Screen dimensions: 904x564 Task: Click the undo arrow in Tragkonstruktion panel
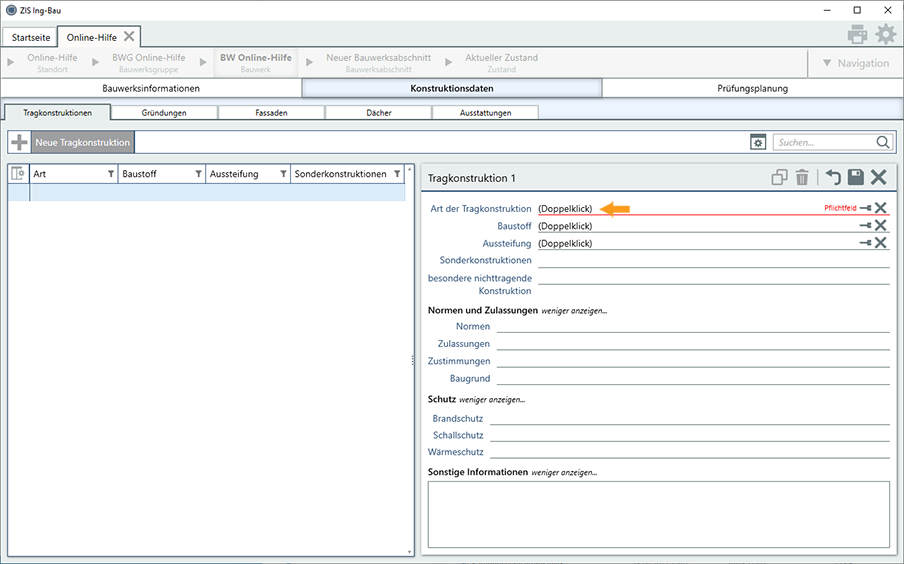832,178
